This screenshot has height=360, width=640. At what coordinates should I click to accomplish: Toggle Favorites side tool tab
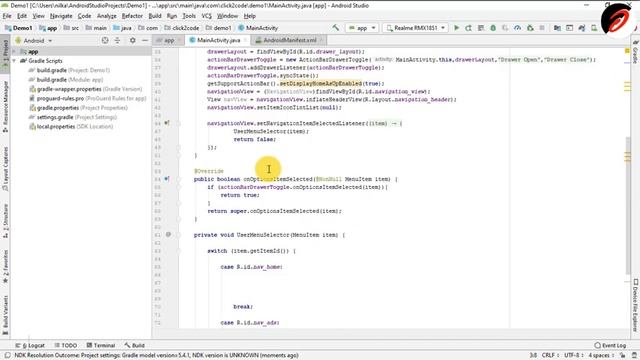(x=5, y=267)
